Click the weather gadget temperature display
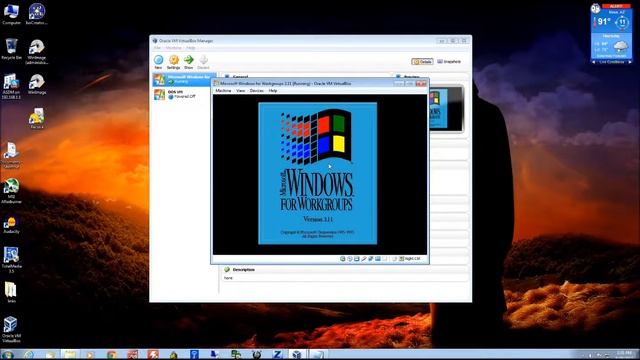This screenshot has width=640, height=360. [603, 21]
